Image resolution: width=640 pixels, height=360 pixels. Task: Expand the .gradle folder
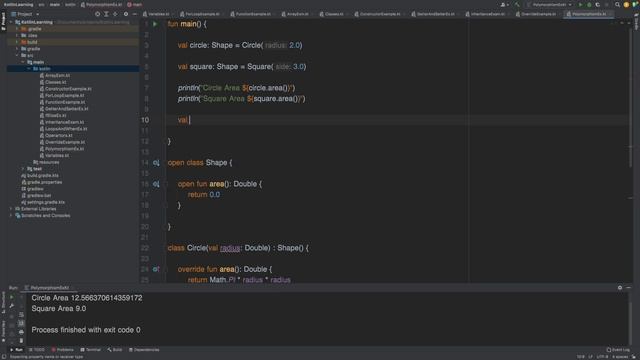click(17, 29)
